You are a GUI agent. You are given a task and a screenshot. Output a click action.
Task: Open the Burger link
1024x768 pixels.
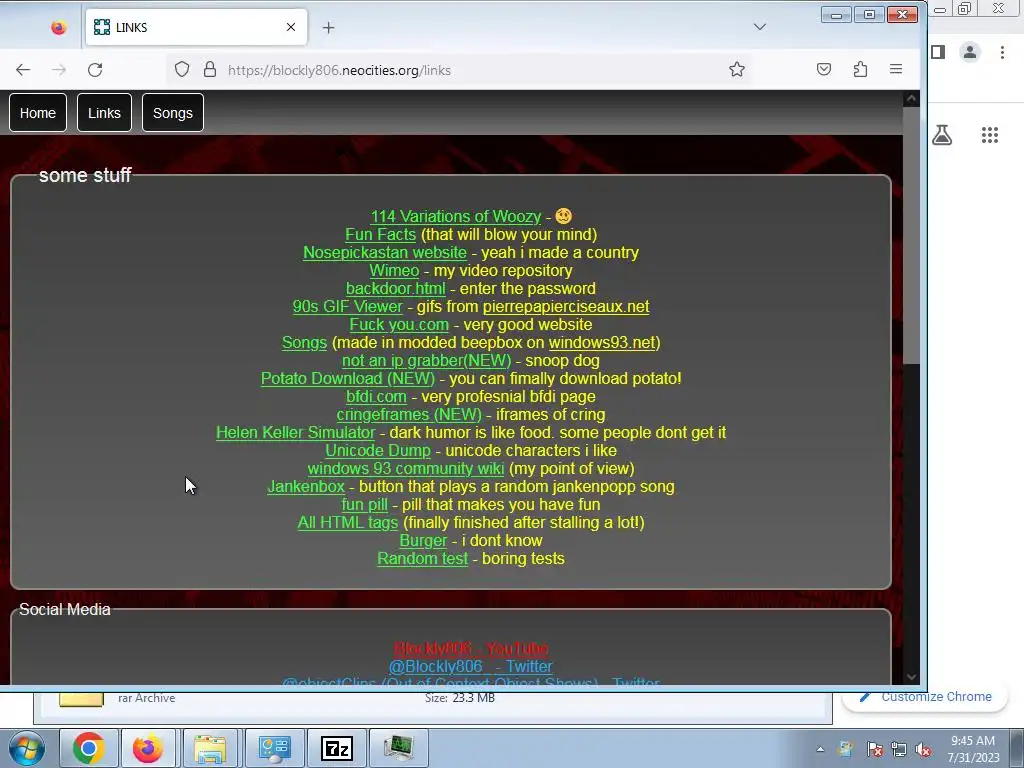[x=423, y=541]
